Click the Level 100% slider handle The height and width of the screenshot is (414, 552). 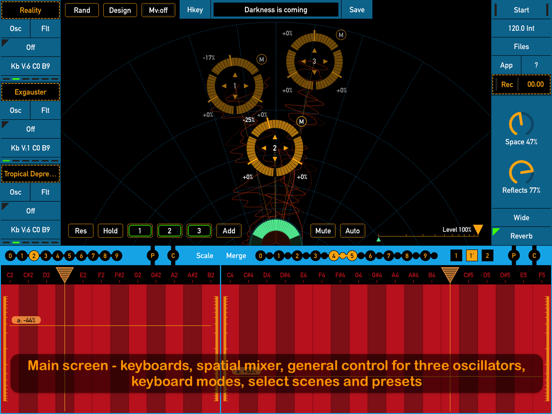tap(478, 230)
